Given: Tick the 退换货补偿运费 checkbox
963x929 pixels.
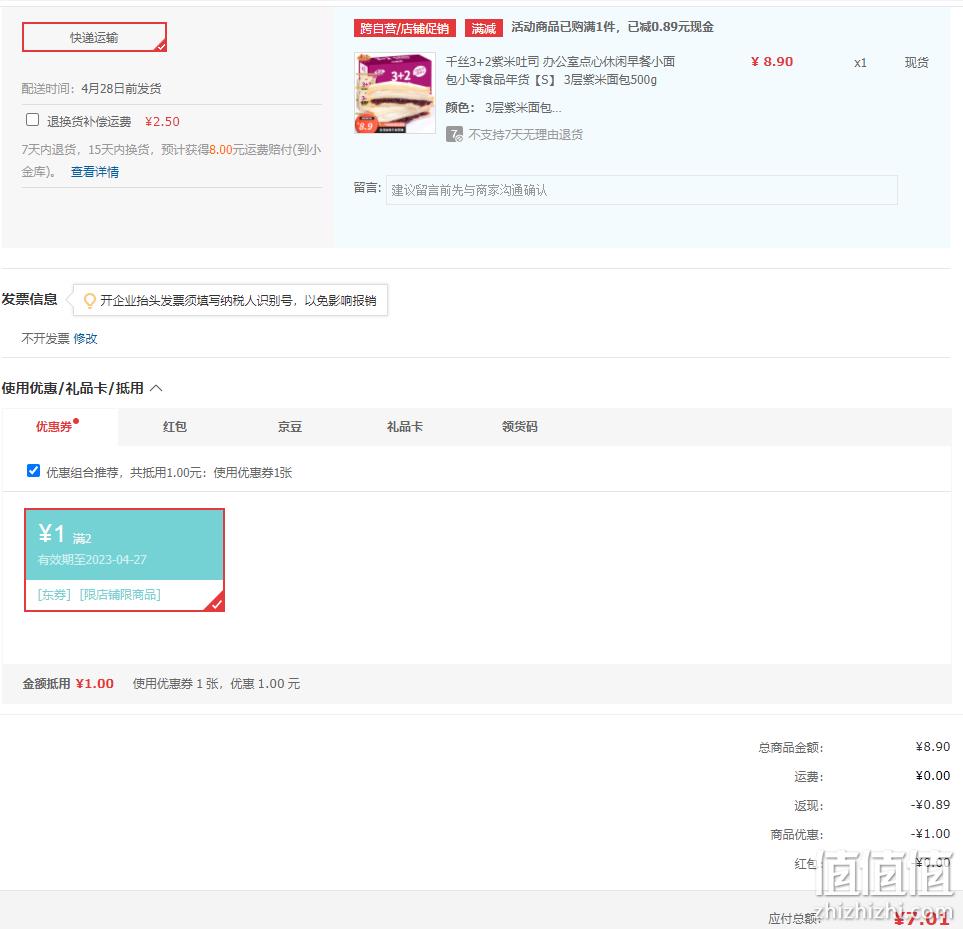Looking at the screenshot, I should 33,120.
